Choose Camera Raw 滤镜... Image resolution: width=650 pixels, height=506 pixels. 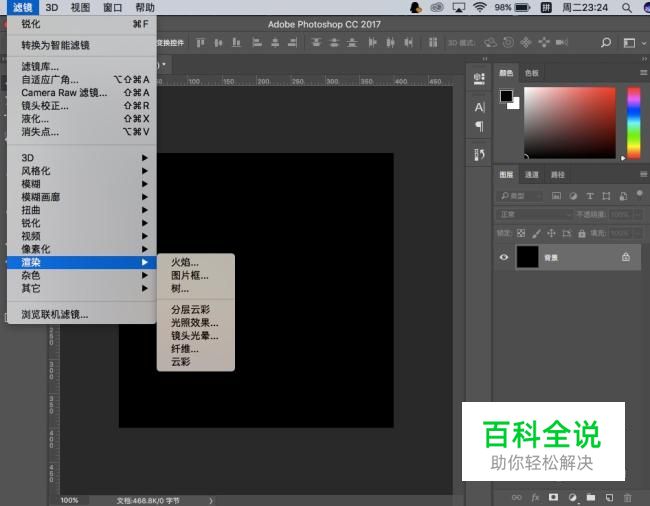[x=82, y=93]
